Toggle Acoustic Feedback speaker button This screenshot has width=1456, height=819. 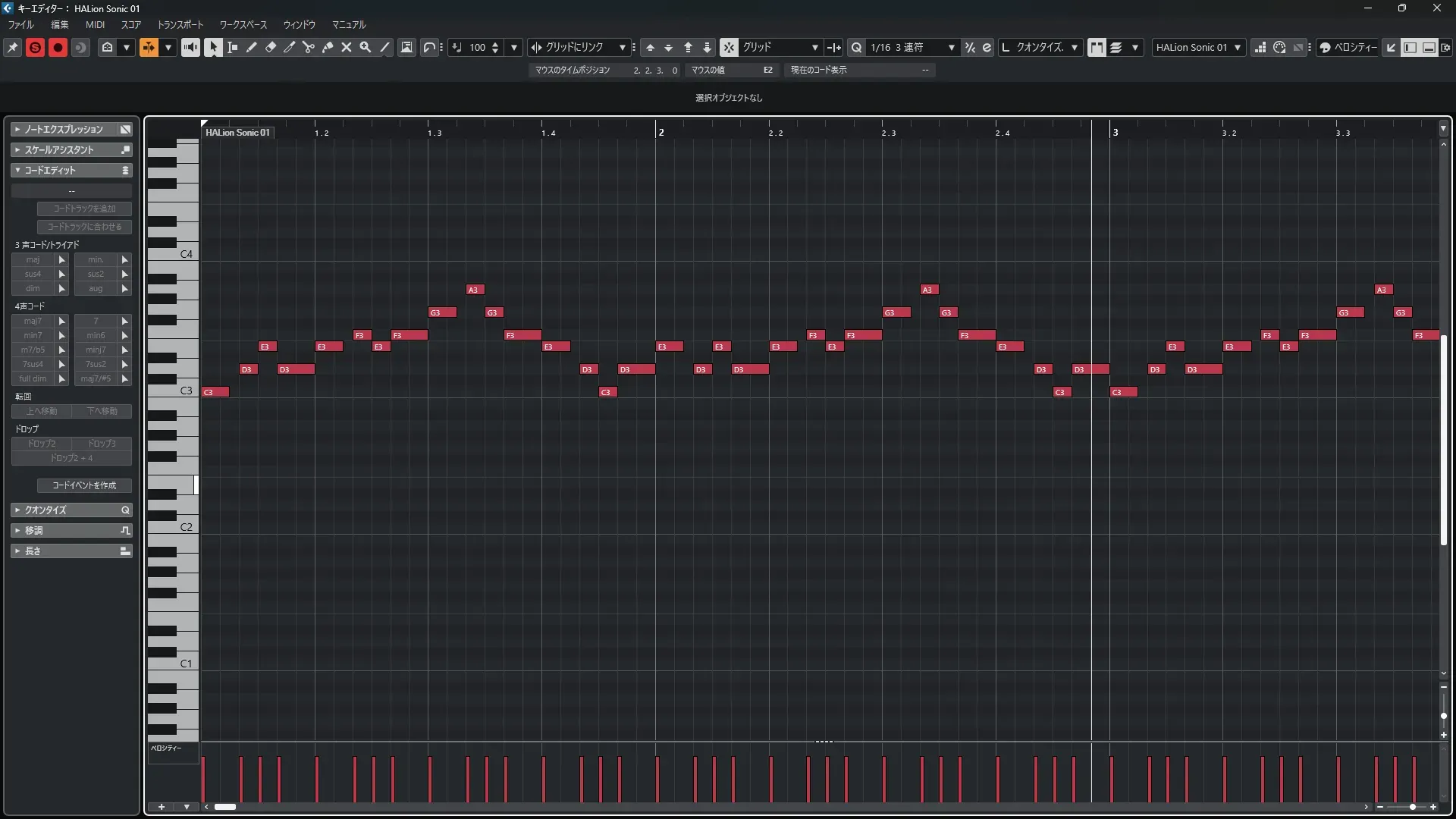pos(190,47)
